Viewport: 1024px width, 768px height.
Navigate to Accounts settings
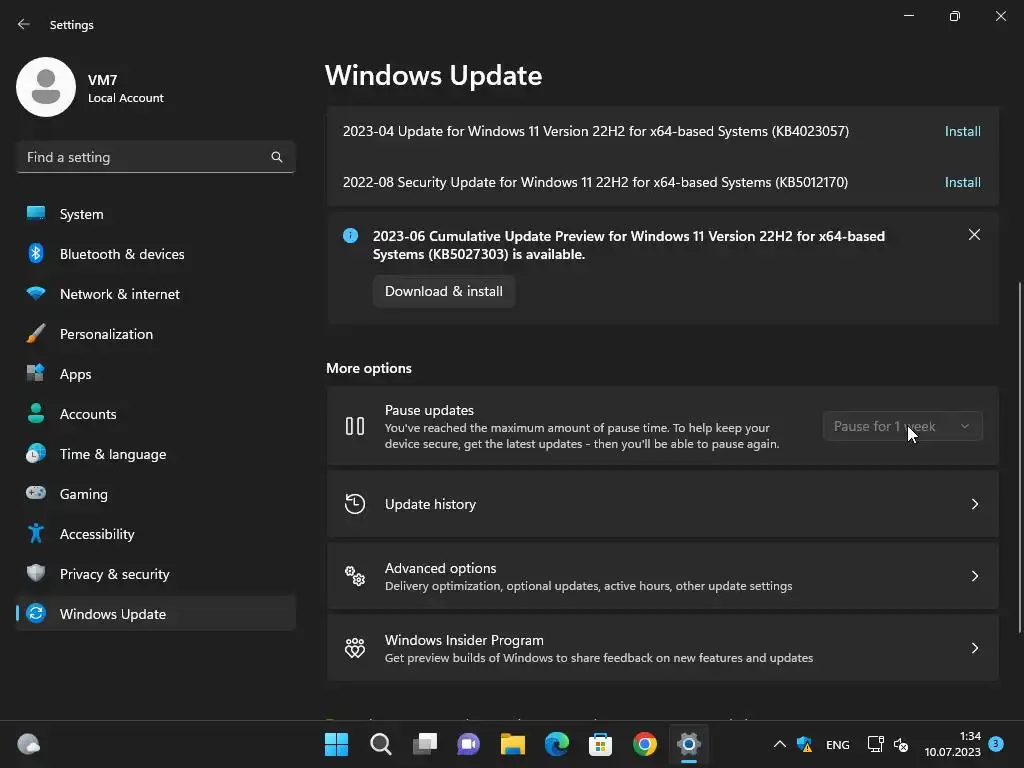point(155,414)
